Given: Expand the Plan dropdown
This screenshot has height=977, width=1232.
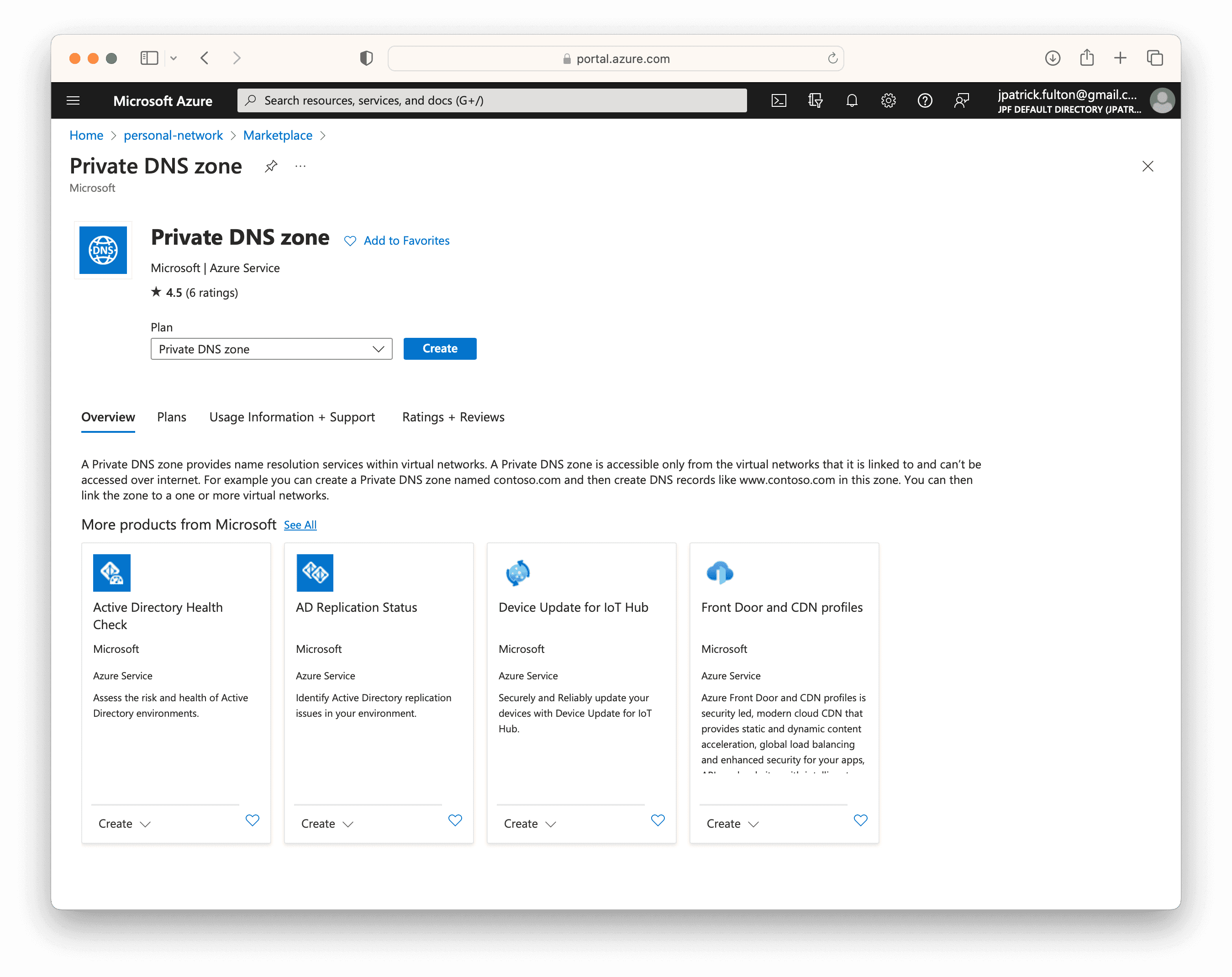Looking at the screenshot, I should click(x=271, y=349).
